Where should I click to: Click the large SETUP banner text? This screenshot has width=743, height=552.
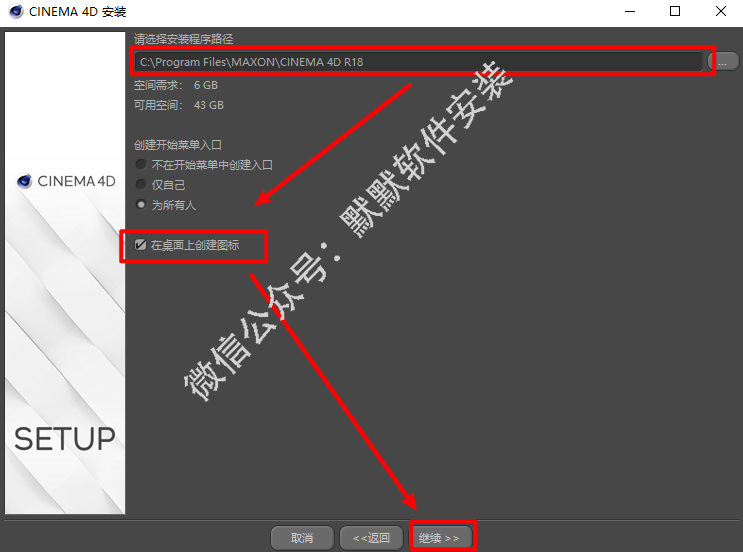[x=65, y=438]
